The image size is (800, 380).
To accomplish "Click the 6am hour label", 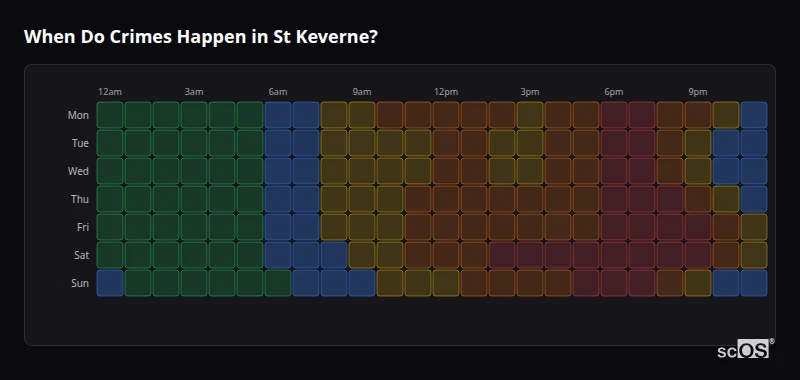I will [x=278, y=92].
